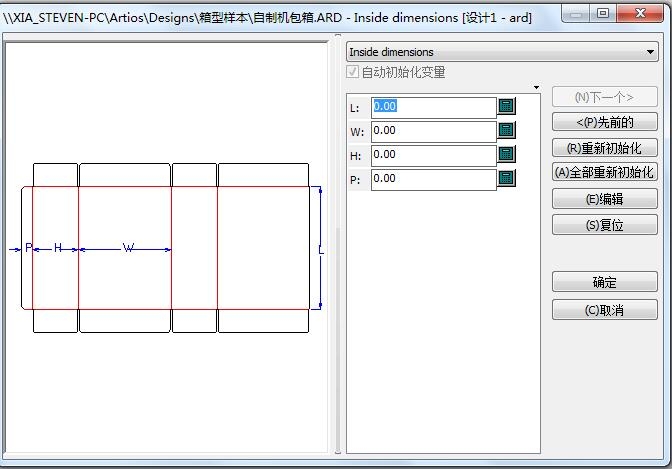Open calculator for the P dimension
This screenshot has width=672, height=469.
506,178
